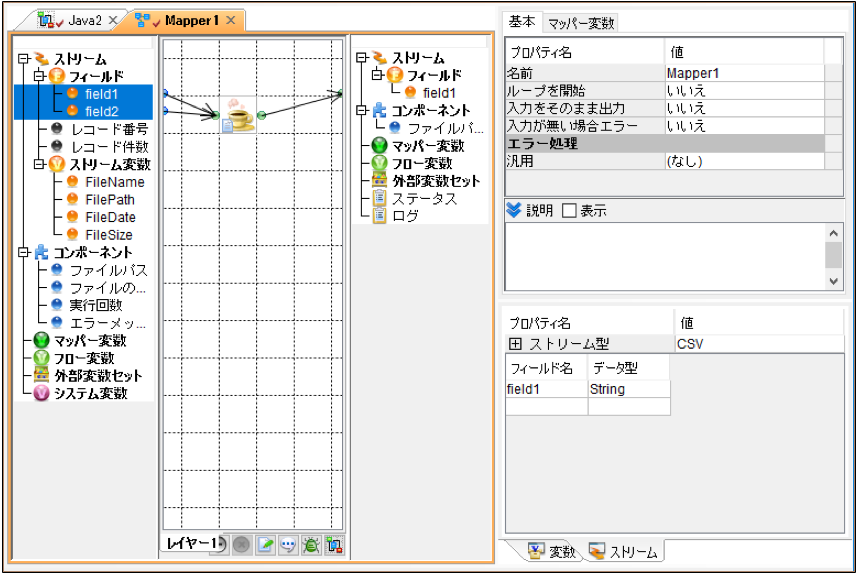This screenshot has height=574, width=857.
Task: Click the left コンポーネント puzzle icon
Action: click(x=42, y=252)
